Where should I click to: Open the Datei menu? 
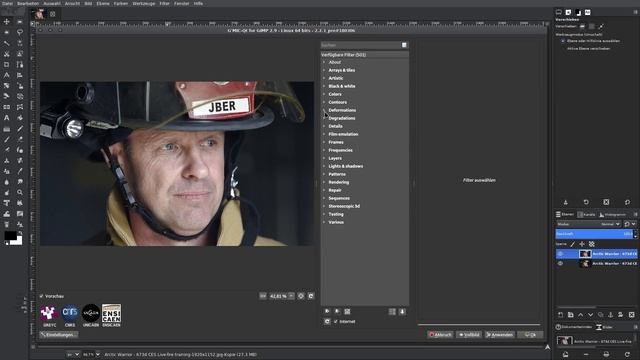[x=7, y=3]
